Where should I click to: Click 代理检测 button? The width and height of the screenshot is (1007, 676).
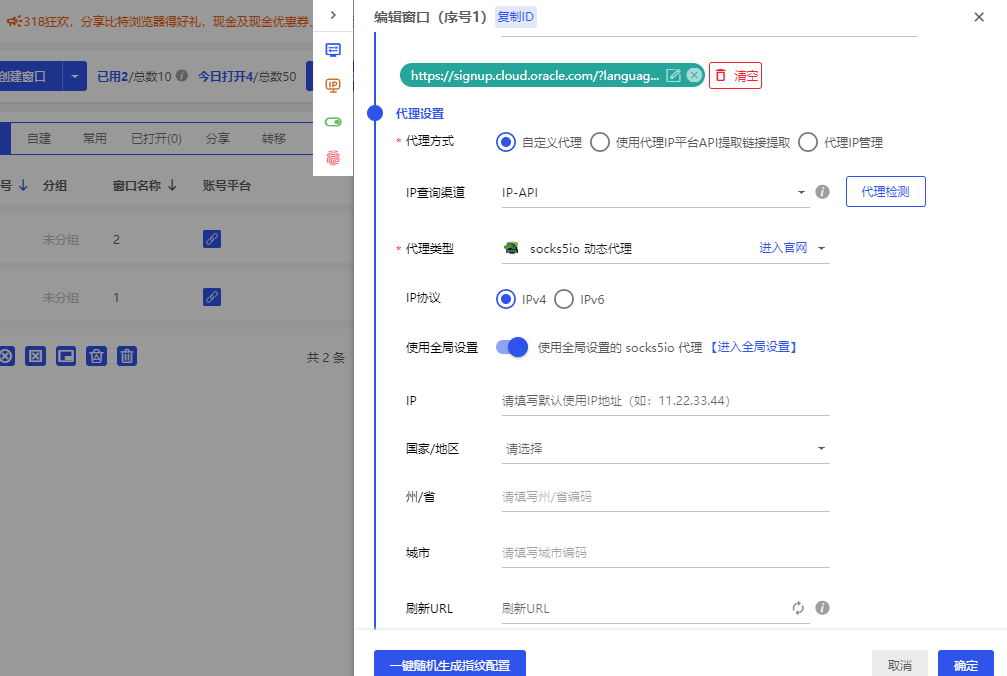(x=886, y=191)
